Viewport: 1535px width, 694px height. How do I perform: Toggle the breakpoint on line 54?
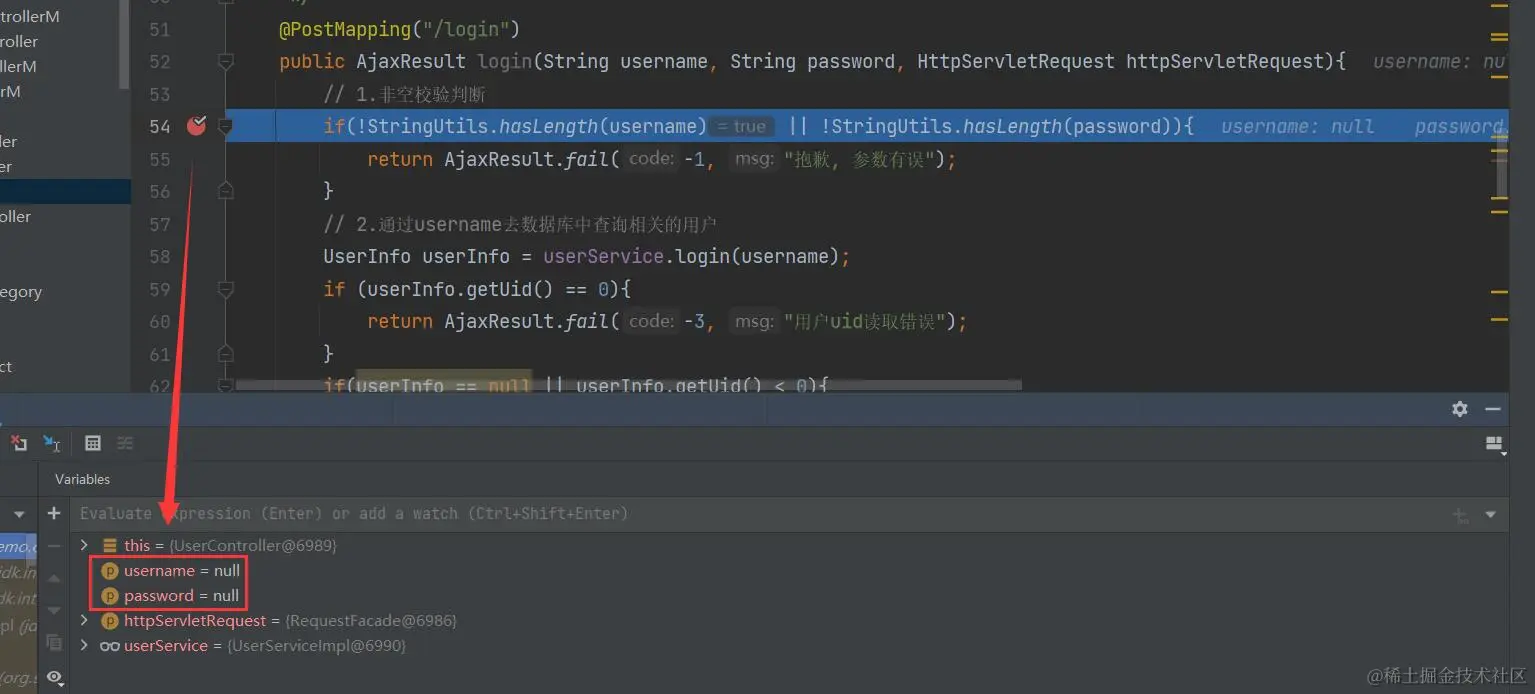(196, 126)
